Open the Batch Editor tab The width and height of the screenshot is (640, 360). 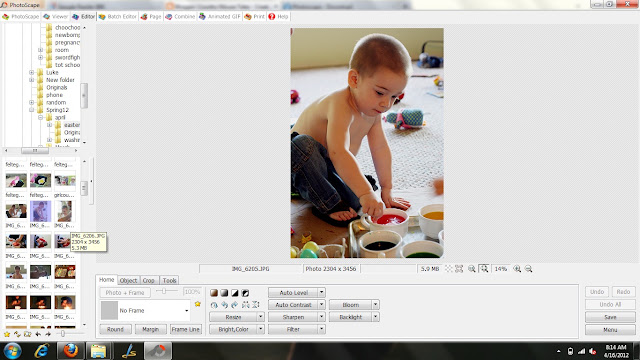pyautogui.click(x=118, y=17)
